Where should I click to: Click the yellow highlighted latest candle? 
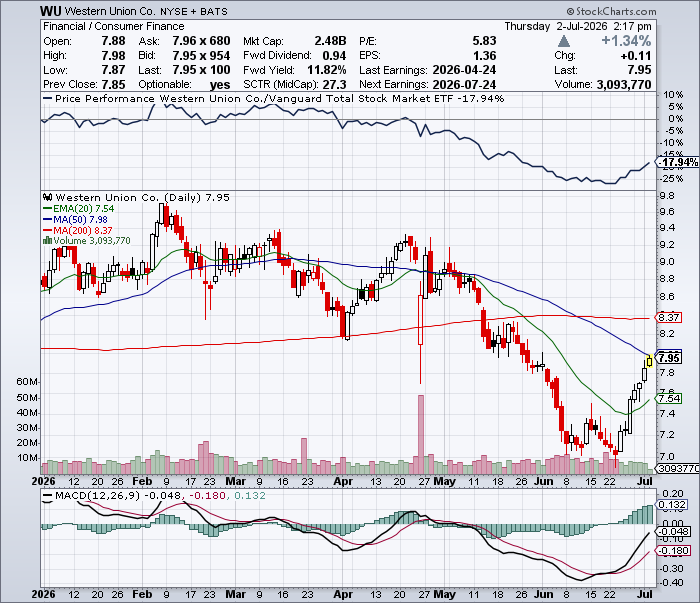[x=650, y=361]
